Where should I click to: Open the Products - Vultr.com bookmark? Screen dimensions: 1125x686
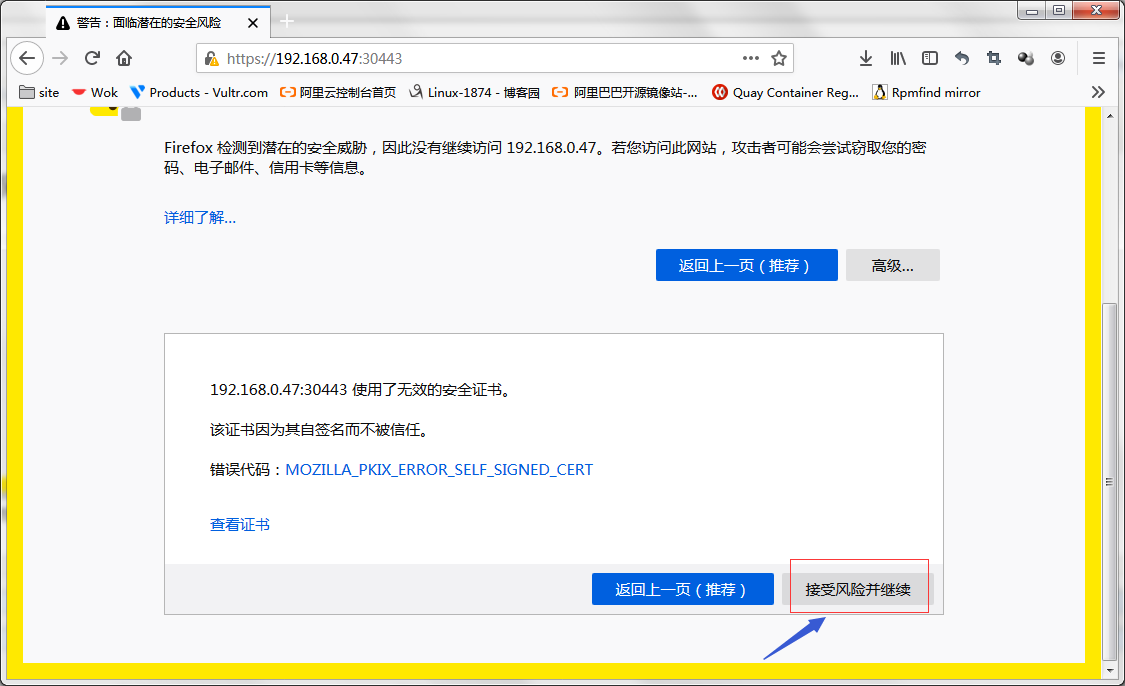click(x=199, y=93)
